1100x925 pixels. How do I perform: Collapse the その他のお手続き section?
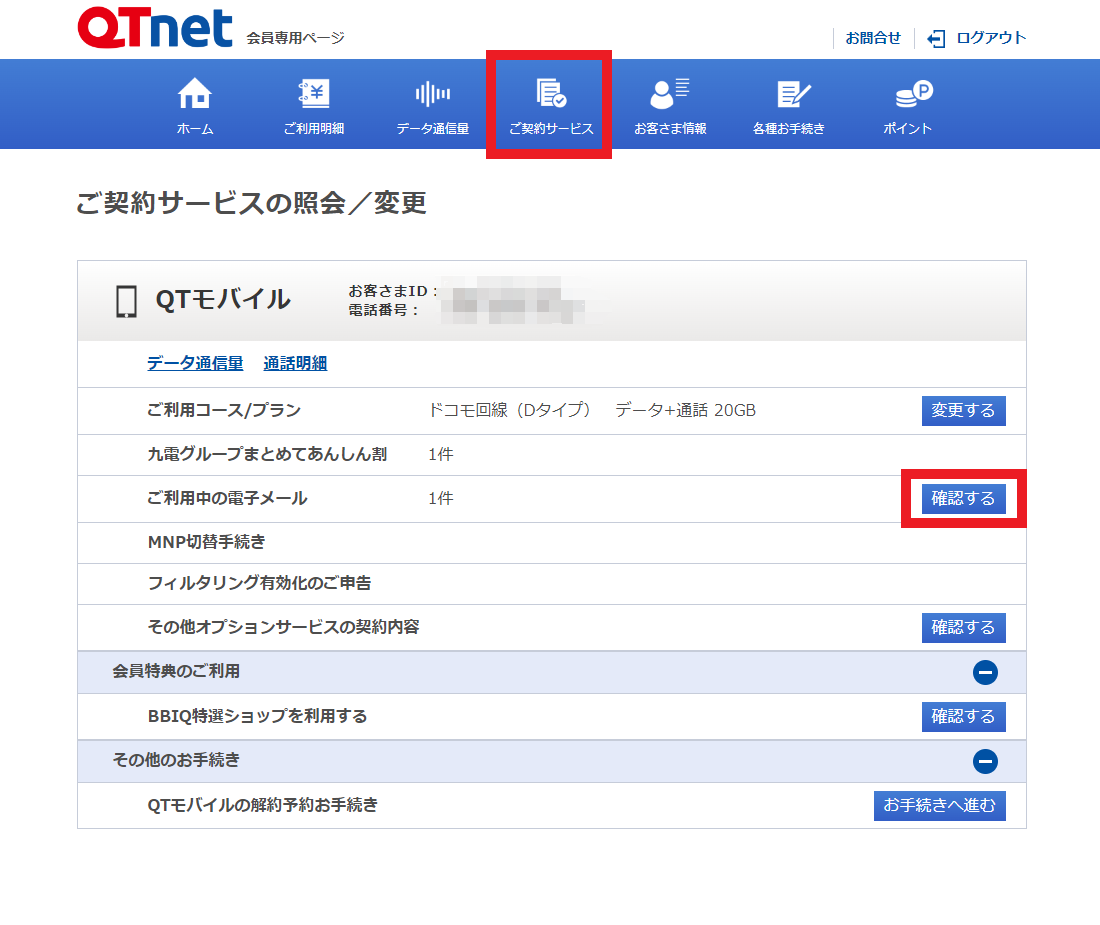(x=985, y=762)
